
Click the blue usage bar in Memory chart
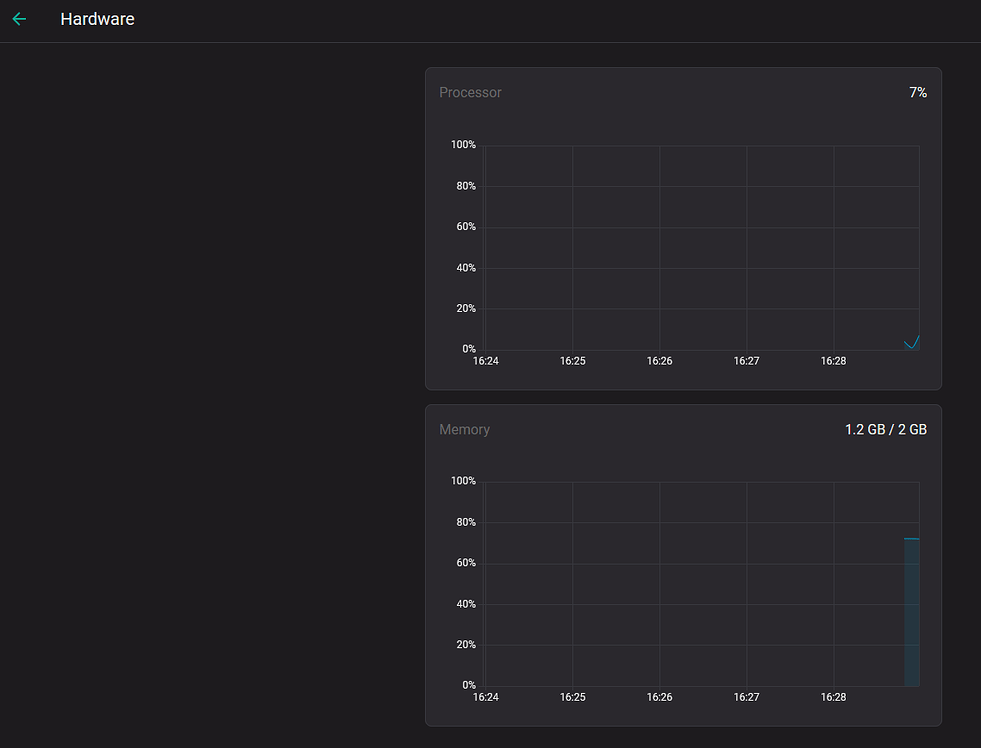(912, 612)
